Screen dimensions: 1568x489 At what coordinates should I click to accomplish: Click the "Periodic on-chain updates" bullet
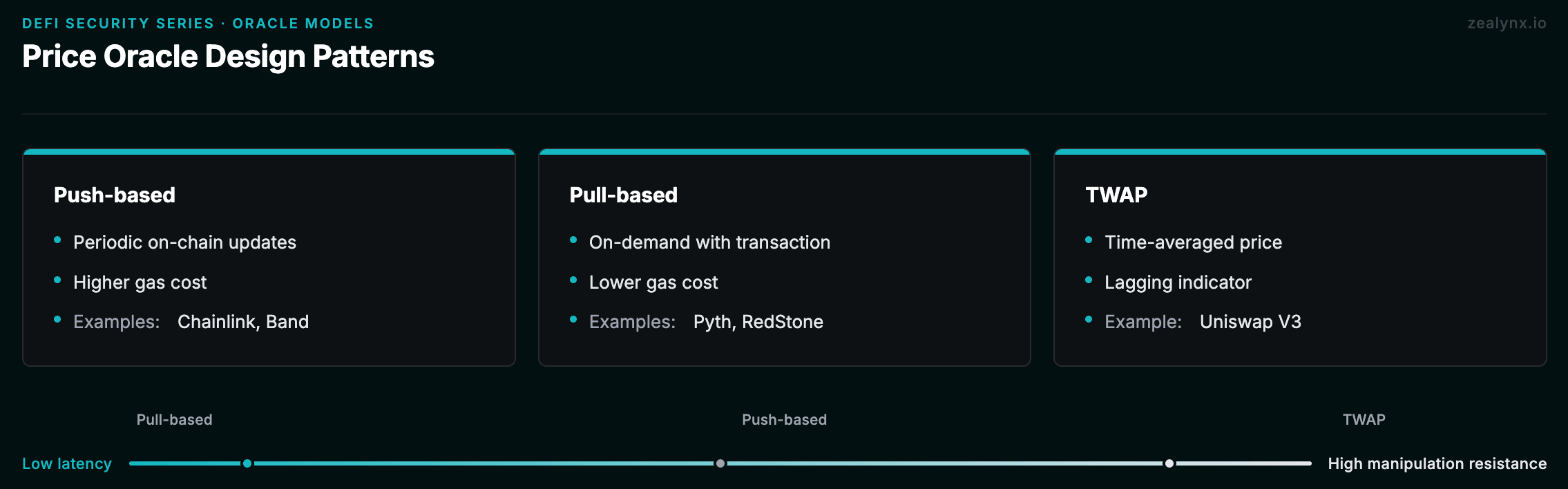tap(184, 242)
